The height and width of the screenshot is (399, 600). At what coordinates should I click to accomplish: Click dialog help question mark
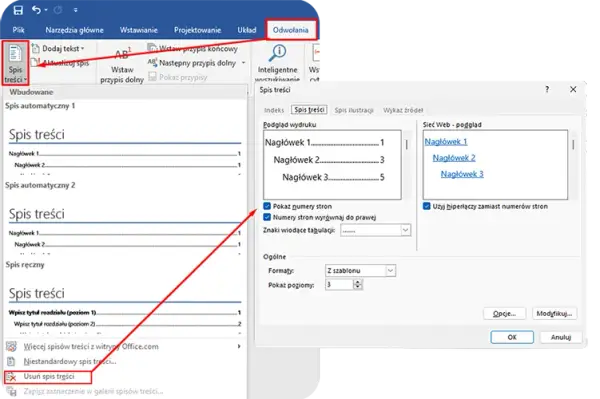(x=547, y=90)
